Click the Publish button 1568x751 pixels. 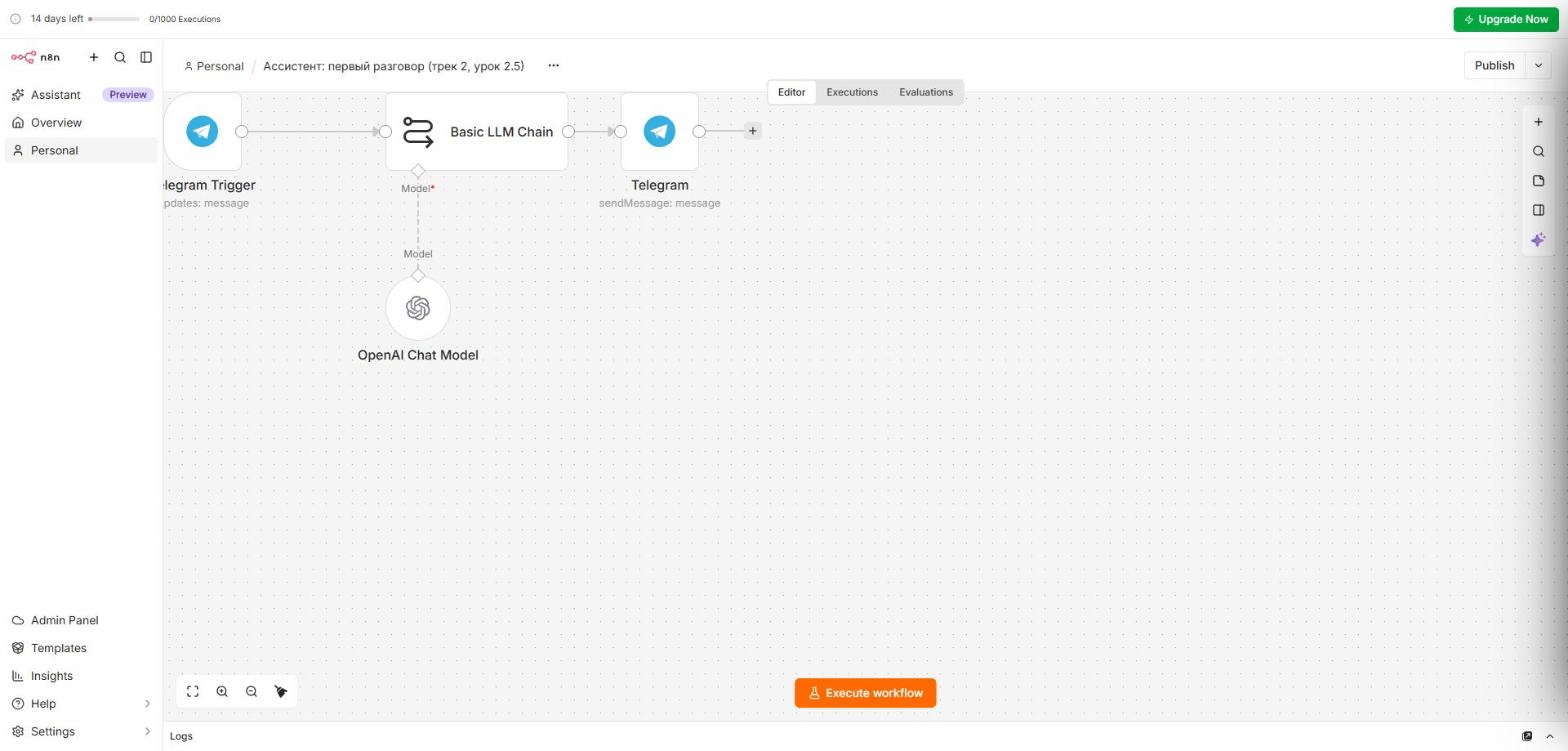pos(1494,66)
